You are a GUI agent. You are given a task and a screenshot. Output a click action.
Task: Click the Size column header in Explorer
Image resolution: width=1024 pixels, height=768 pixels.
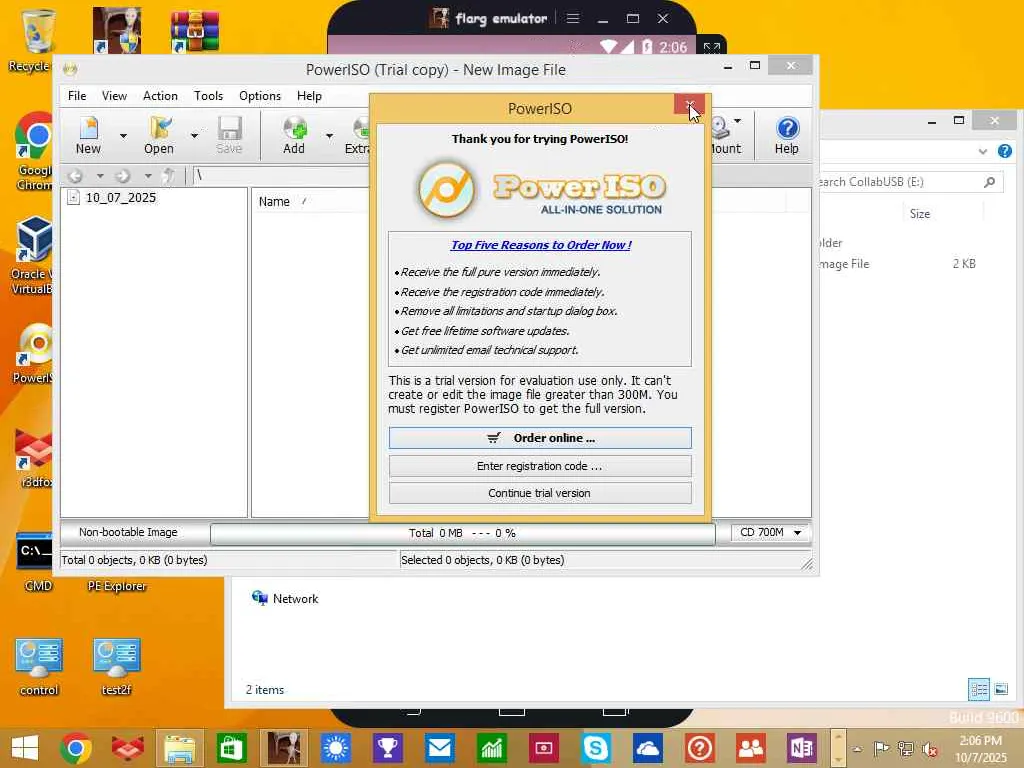pyautogui.click(x=920, y=214)
